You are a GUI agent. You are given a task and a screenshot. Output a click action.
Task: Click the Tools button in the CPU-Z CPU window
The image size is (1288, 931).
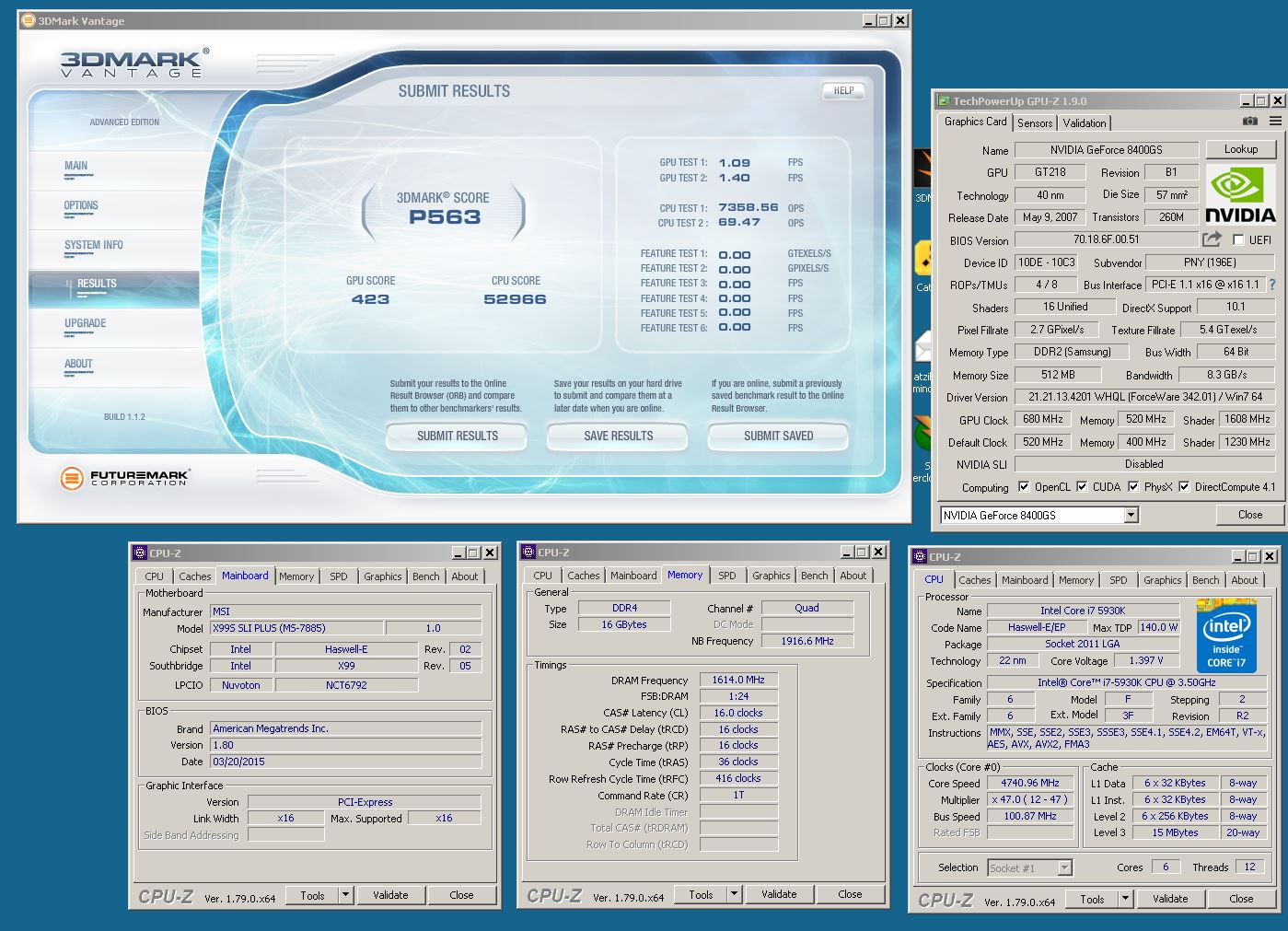coord(1092,899)
